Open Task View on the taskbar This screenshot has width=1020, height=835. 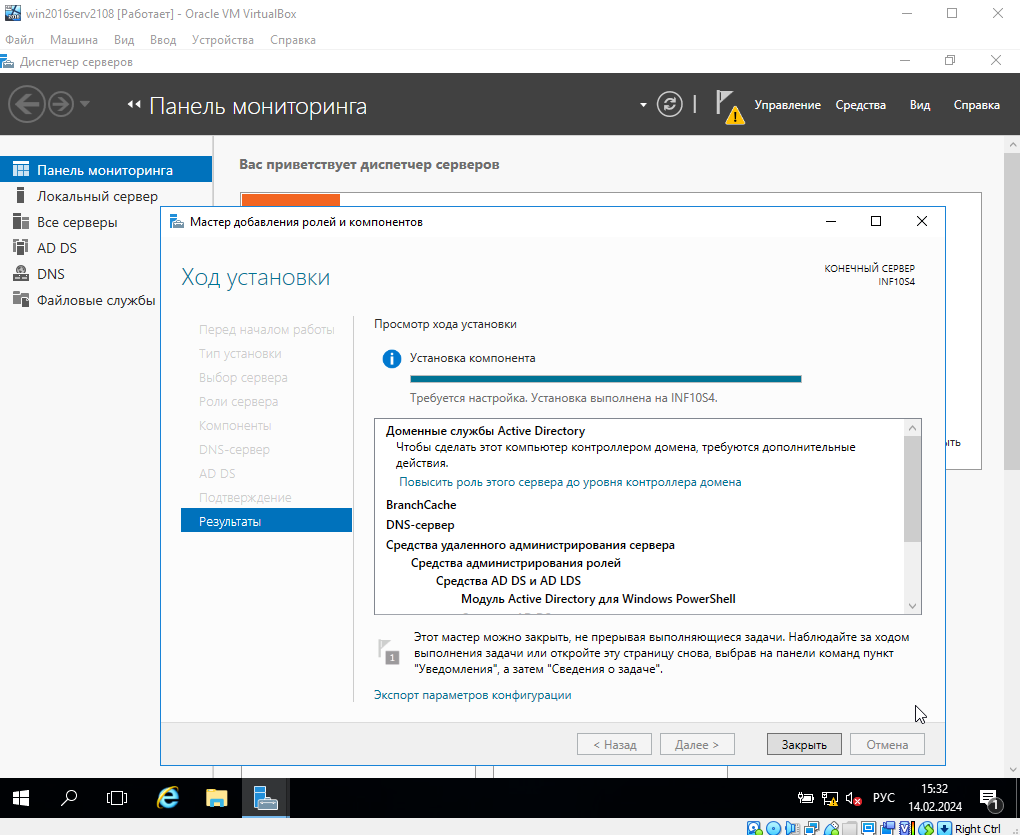pyautogui.click(x=117, y=798)
